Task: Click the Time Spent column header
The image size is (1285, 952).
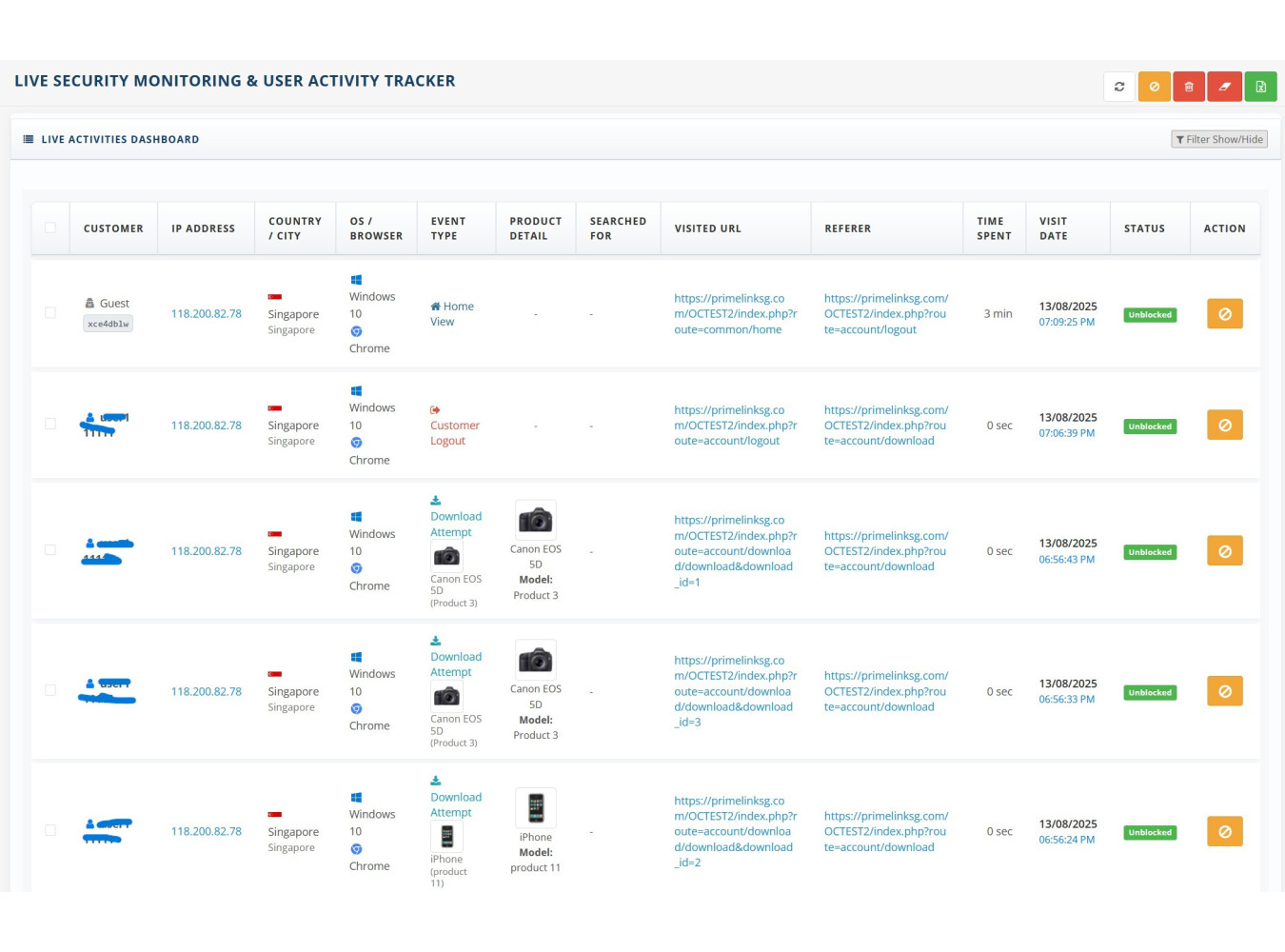Action: [x=993, y=228]
